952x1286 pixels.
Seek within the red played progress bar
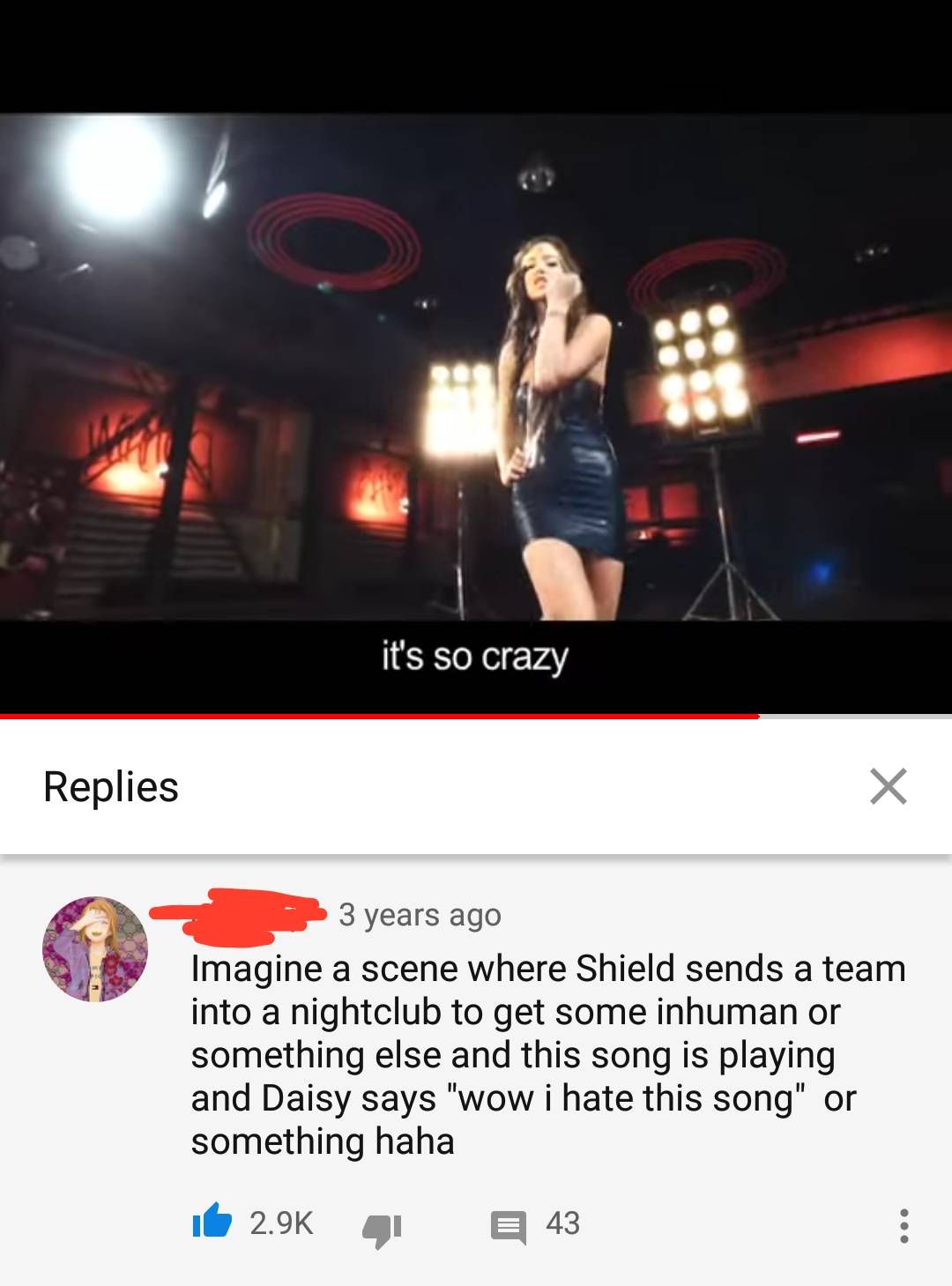coord(379,716)
